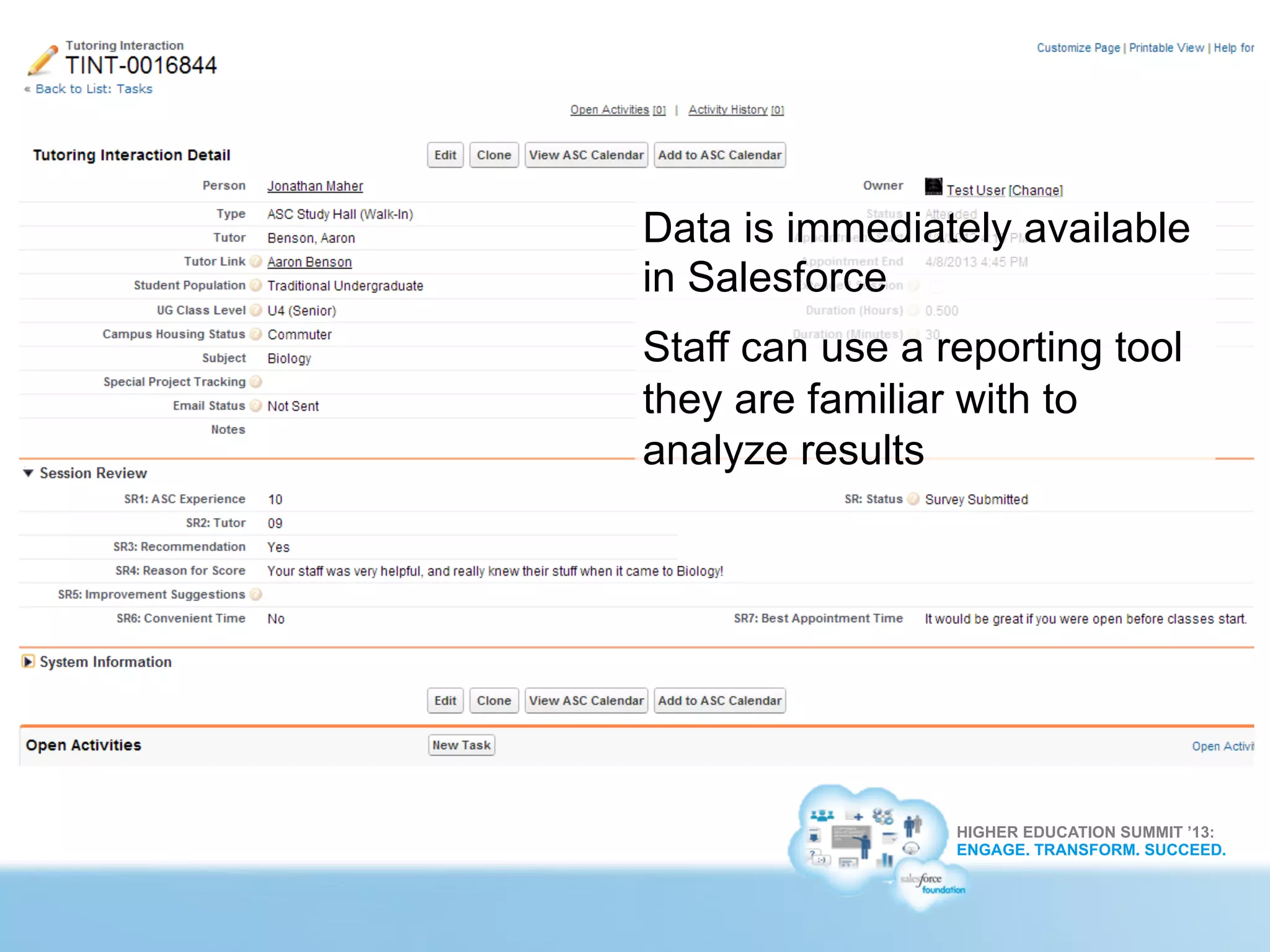
Task: Click Traditional Undergraduate value
Action: pyautogui.click(x=345, y=286)
